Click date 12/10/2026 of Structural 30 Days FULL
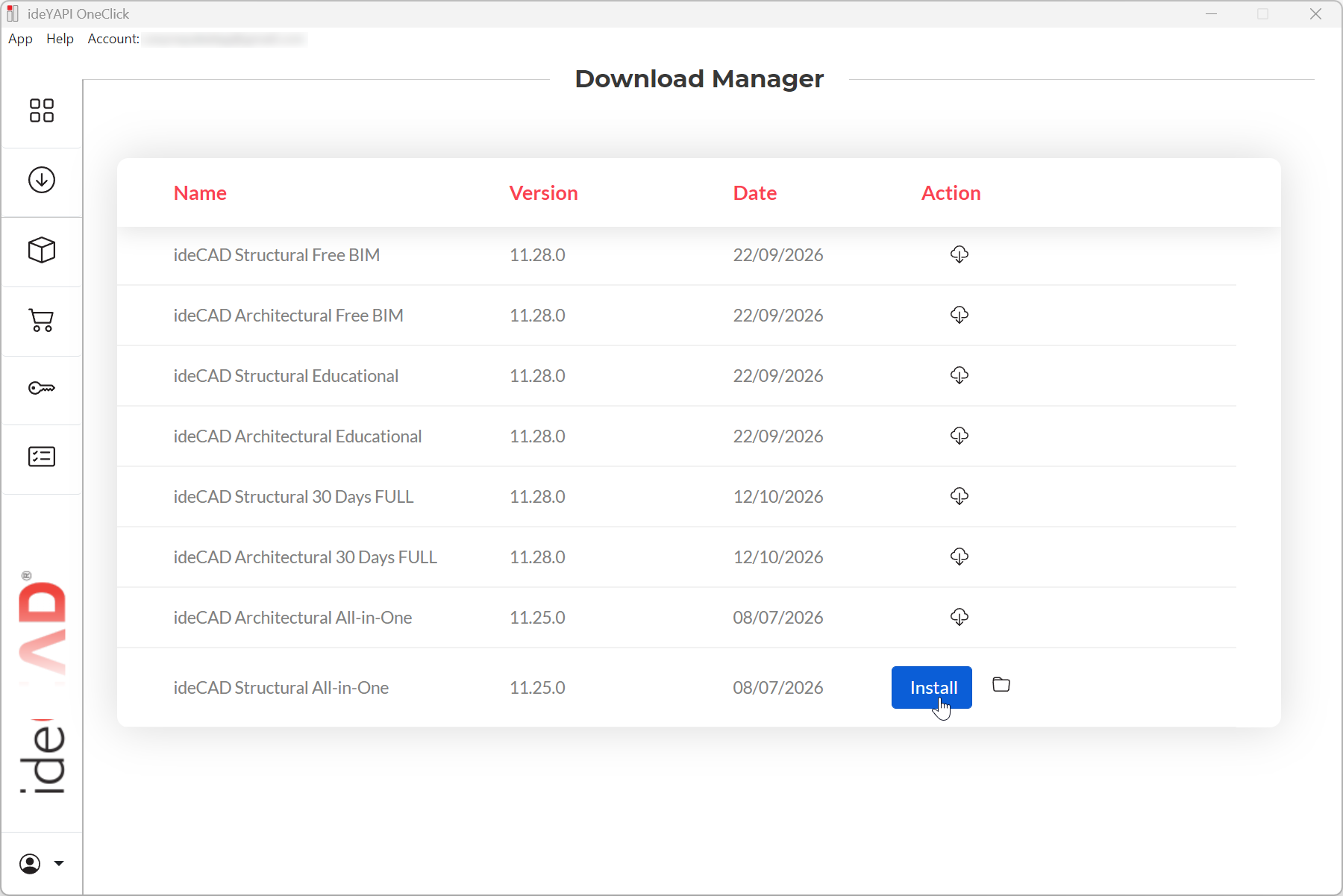 778,497
